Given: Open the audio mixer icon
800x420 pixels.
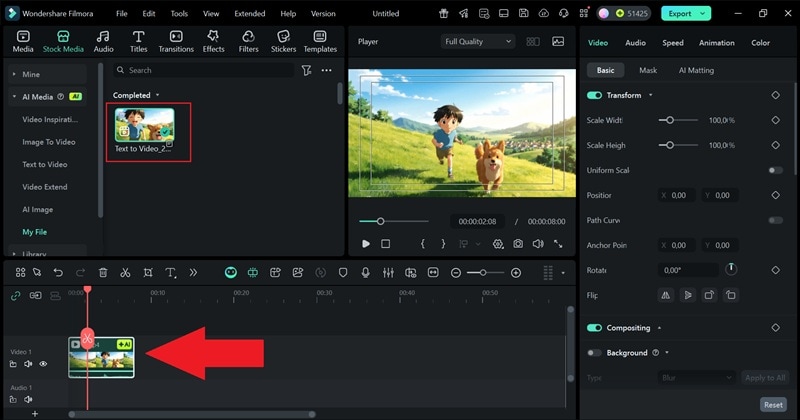Looking at the screenshot, I should 388,273.
